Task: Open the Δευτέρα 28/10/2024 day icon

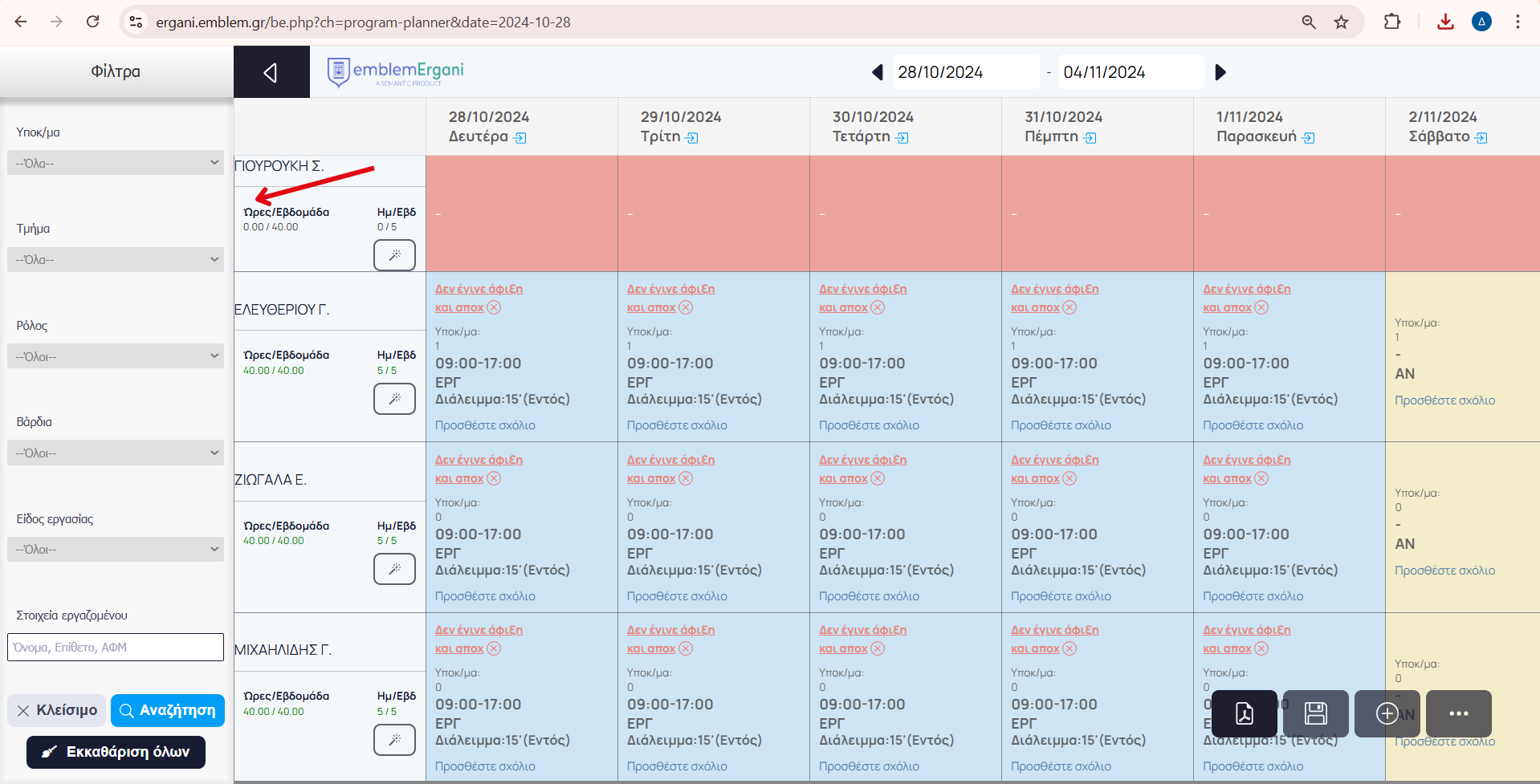Action: pos(520,138)
